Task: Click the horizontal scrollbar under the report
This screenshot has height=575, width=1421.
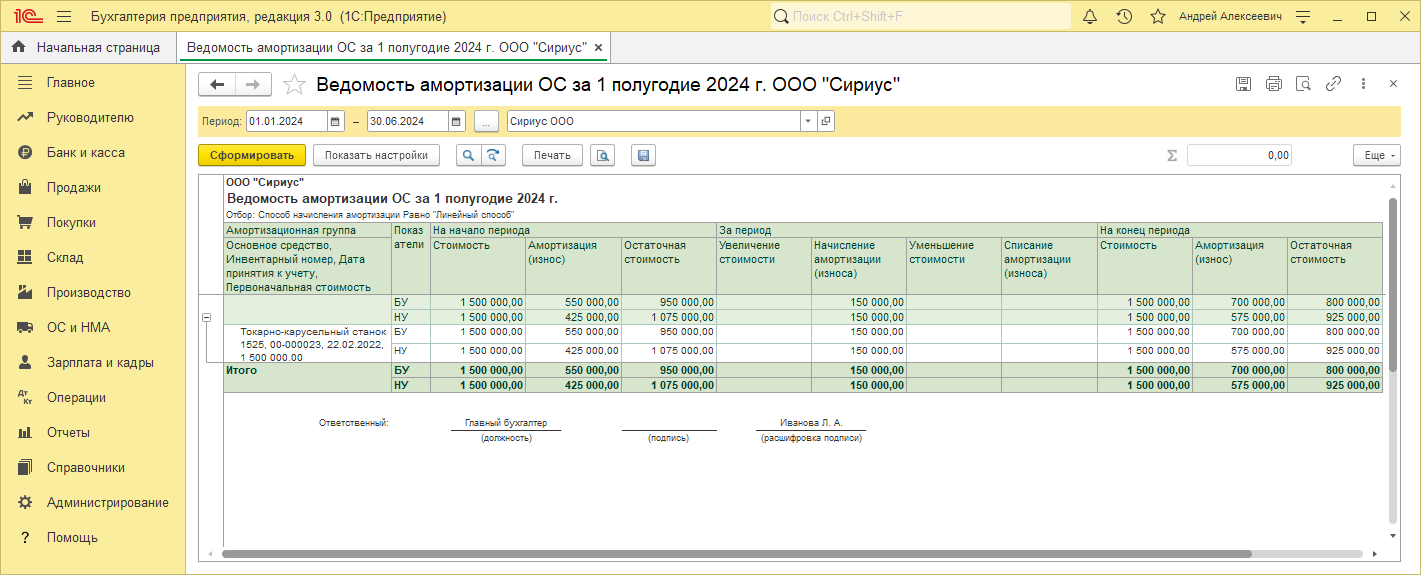Action: [x=735, y=553]
